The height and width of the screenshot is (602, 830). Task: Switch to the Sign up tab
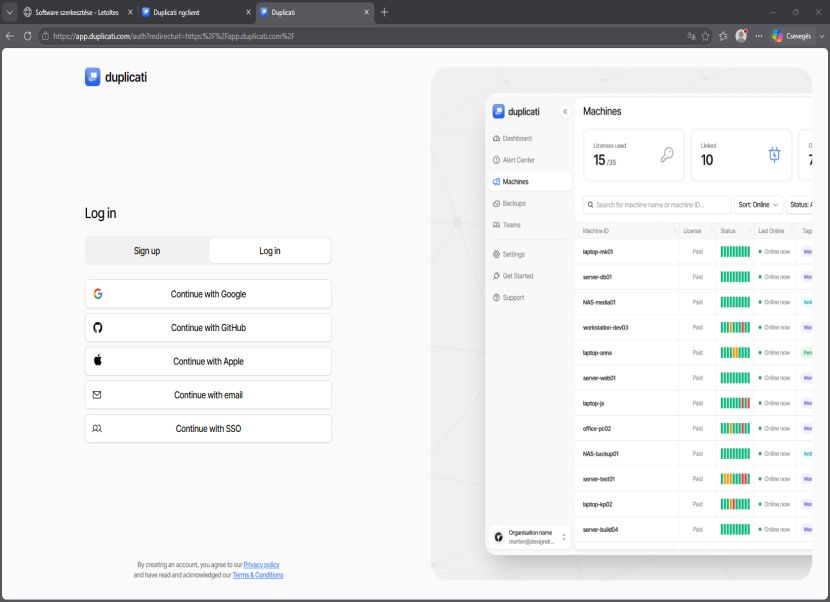(x=147, y=250)
